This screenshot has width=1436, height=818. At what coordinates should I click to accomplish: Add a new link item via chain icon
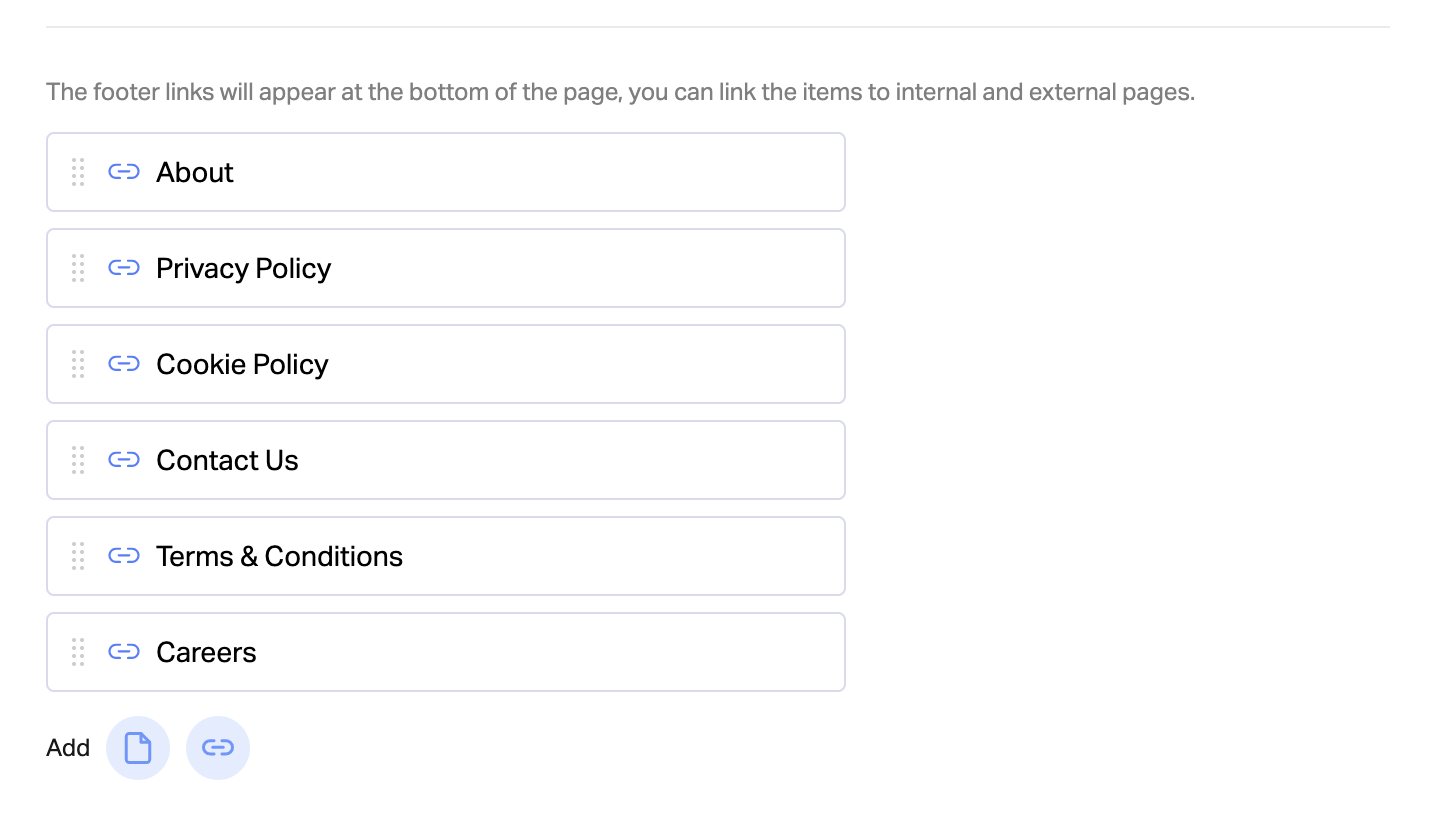pyautogui.click(x=218, y=748)
